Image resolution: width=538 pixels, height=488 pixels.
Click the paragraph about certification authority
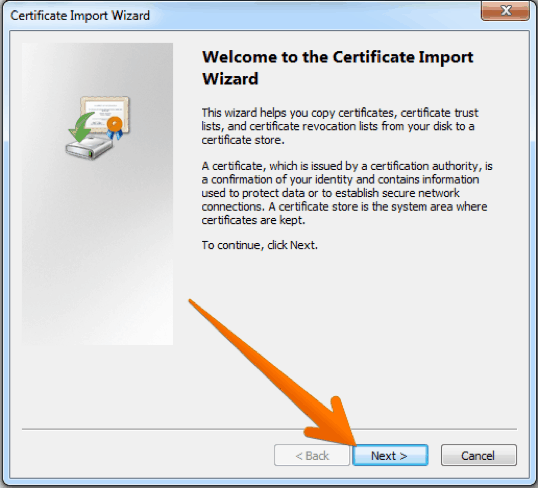coord(347,193)
